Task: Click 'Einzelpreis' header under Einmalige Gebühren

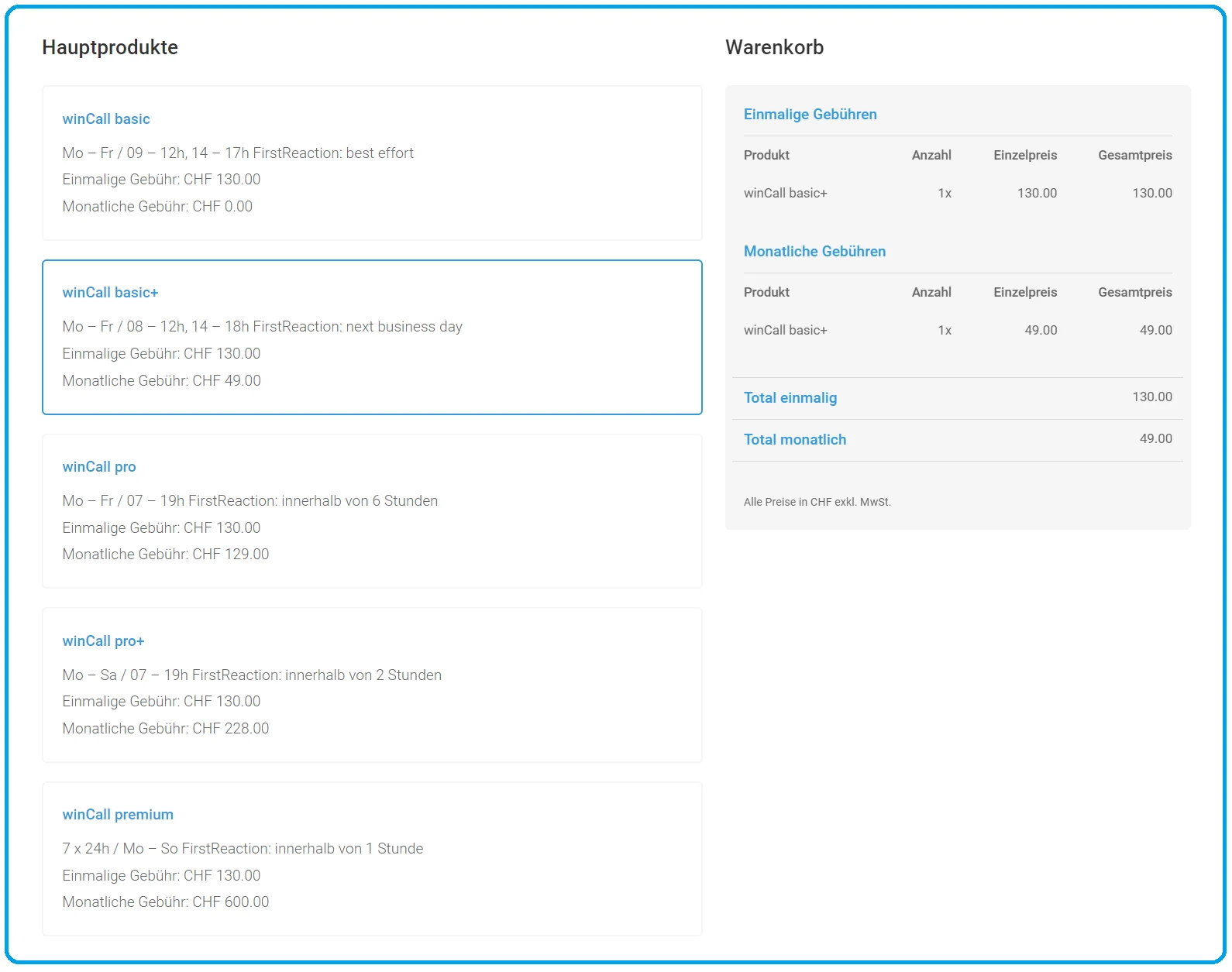Action: point(1025,156)
